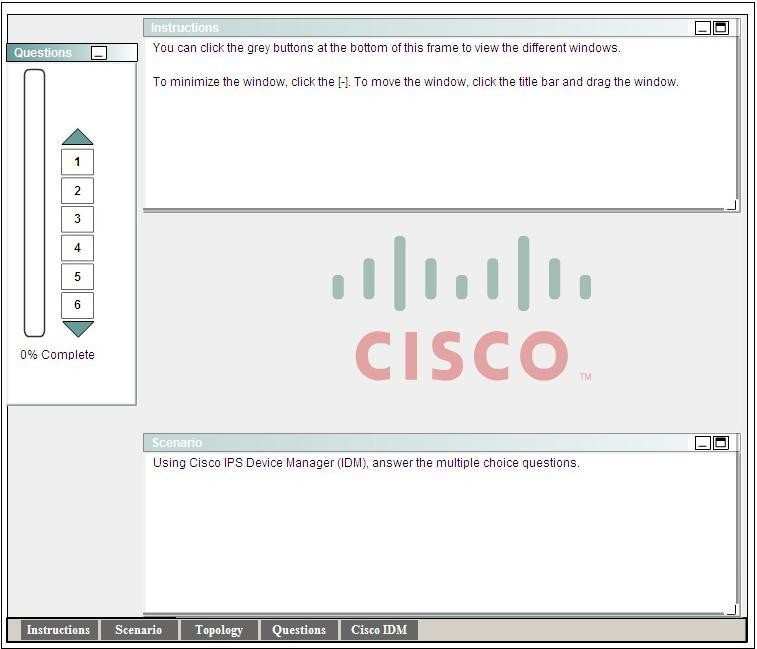Screen dimensions: 757x649
Task: Maximize the Instructions window
Action: click(x=721, y=28)
